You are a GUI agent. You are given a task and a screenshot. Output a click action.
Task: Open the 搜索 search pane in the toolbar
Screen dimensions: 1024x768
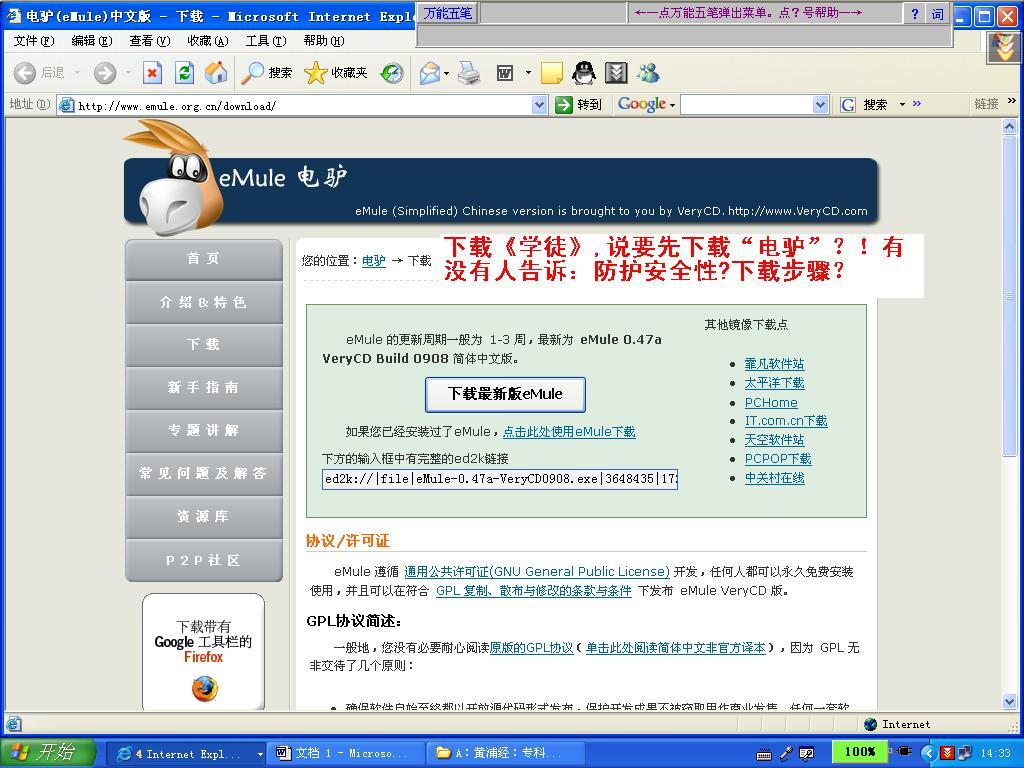266,72
